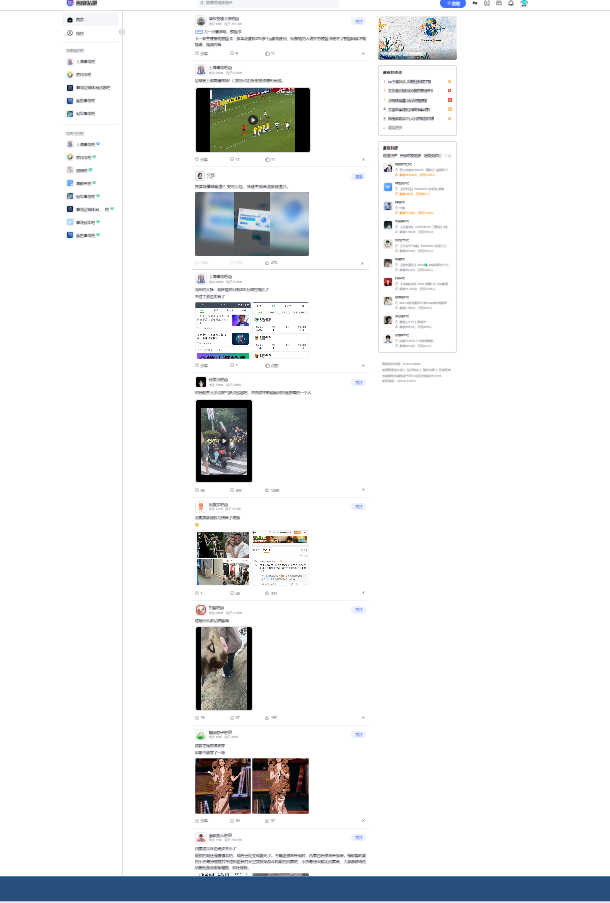610x903 pixels.
Task: Like the blurred image ad post
Action: pos(271,263)
